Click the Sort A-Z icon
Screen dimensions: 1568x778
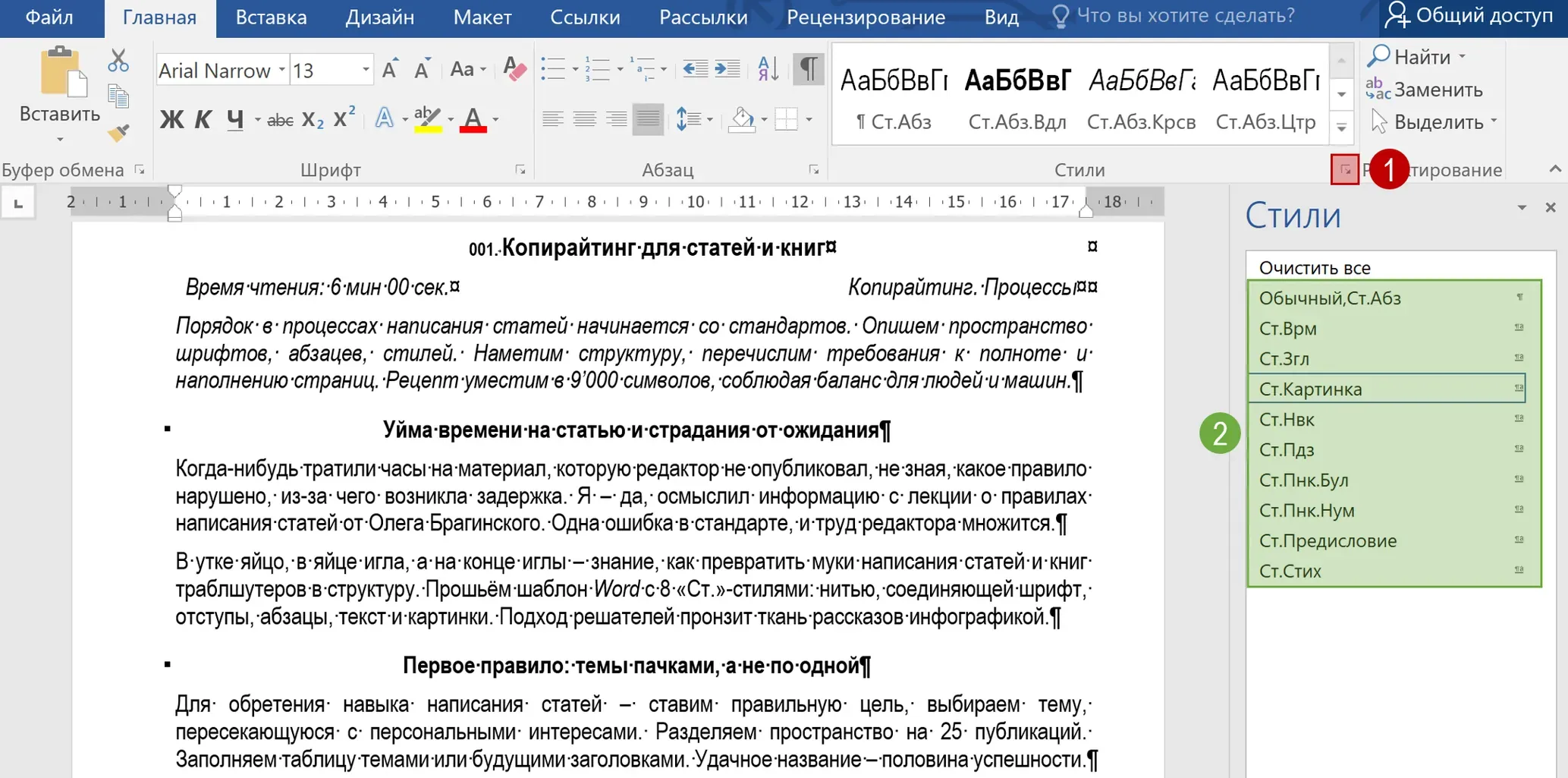[768, 69]
